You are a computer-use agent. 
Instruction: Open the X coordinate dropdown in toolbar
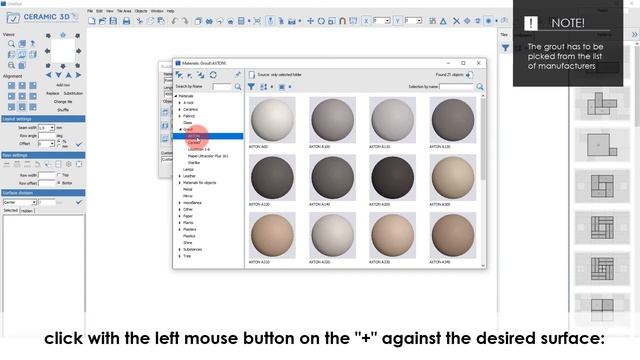pyautogui.click(x=387, y=21)
